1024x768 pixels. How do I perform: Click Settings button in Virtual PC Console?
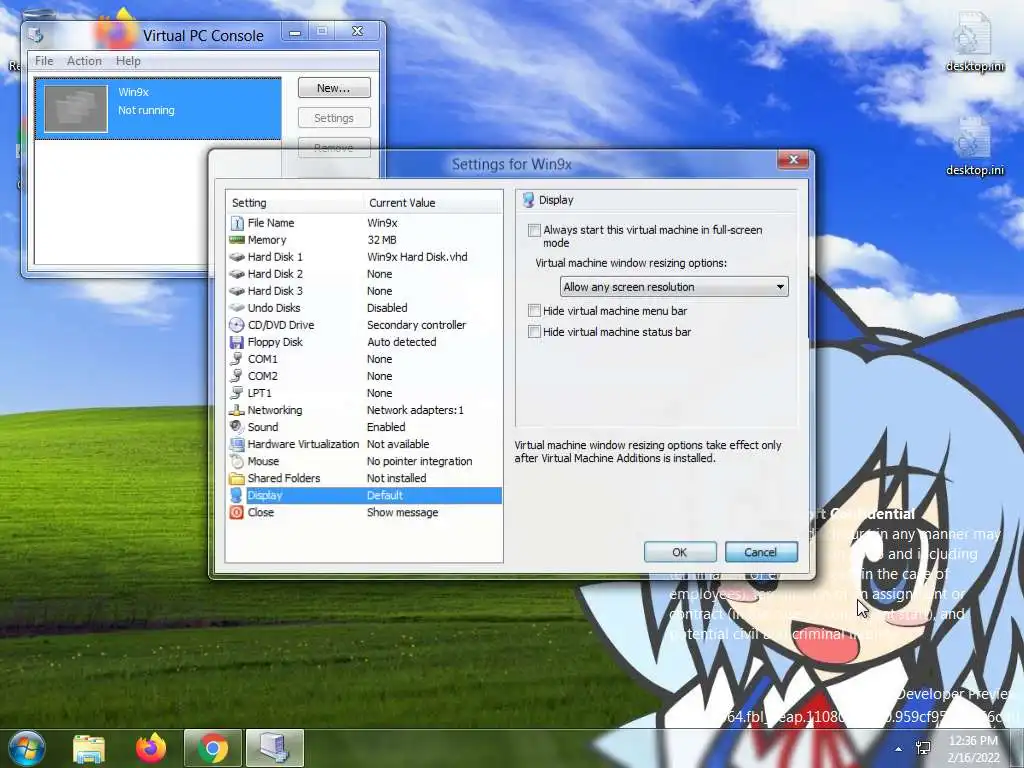point(334,118)
